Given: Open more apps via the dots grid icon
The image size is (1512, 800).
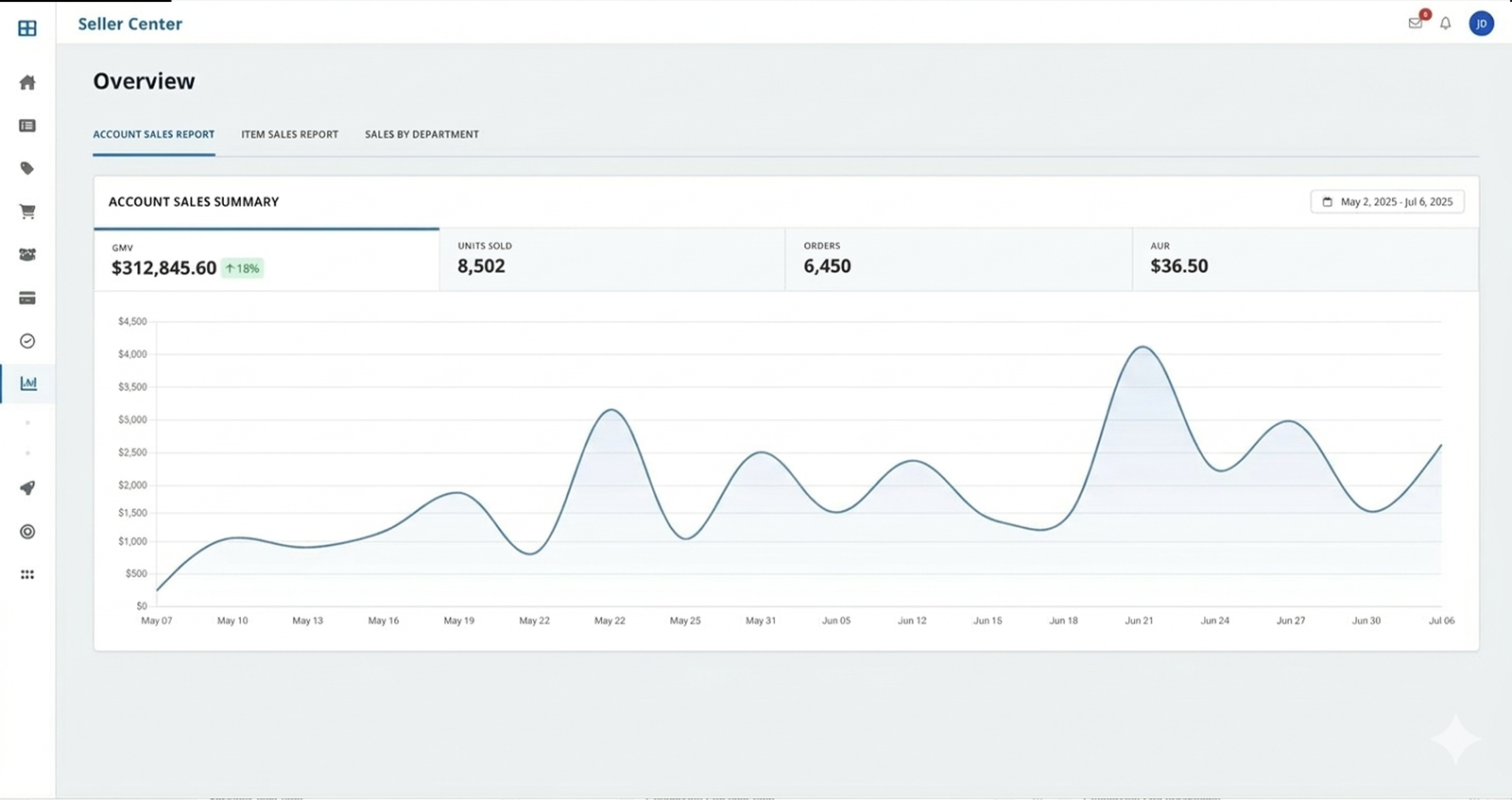Looking at the screenshot, I should pos(27,574).
